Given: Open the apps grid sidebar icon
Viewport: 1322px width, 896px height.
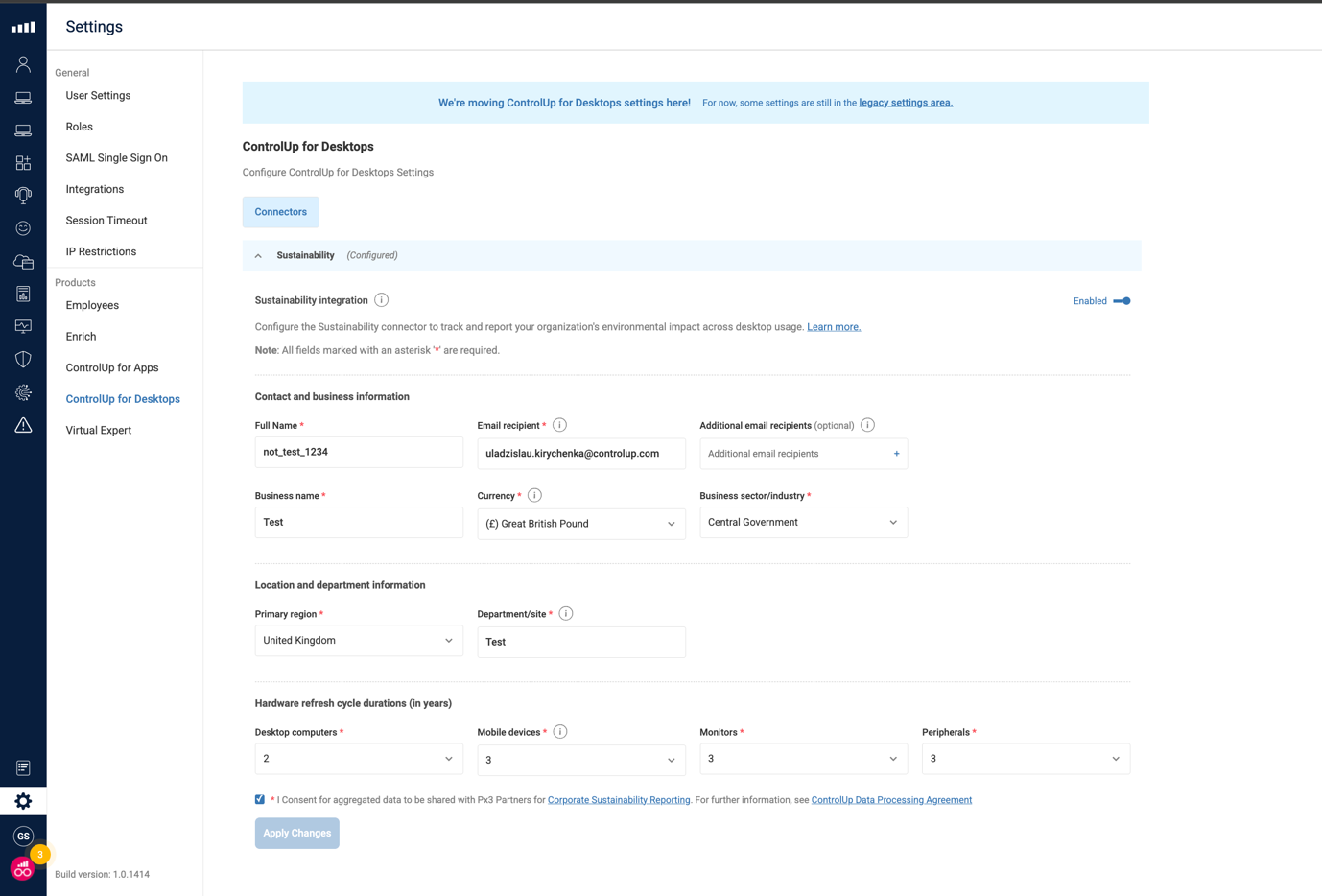Looking at the screenshot, I should pyautogui.click(x=23, y=163).
